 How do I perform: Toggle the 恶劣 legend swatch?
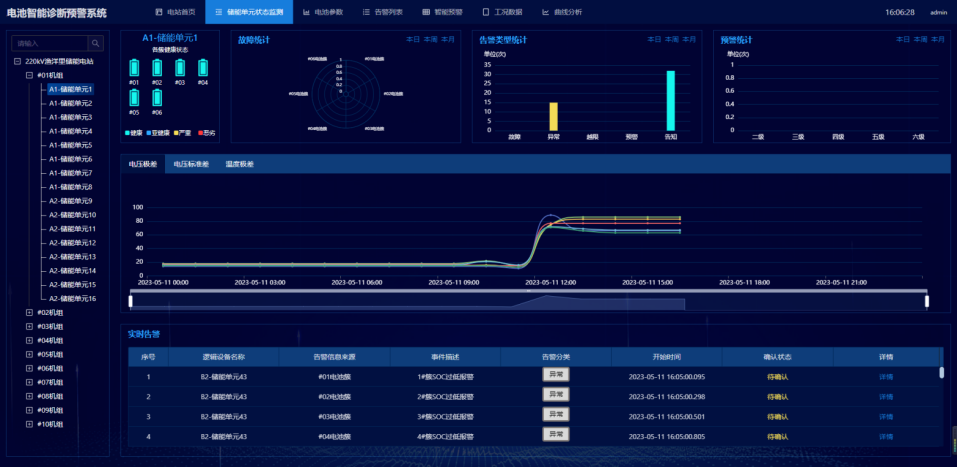[x=198, y=133]
